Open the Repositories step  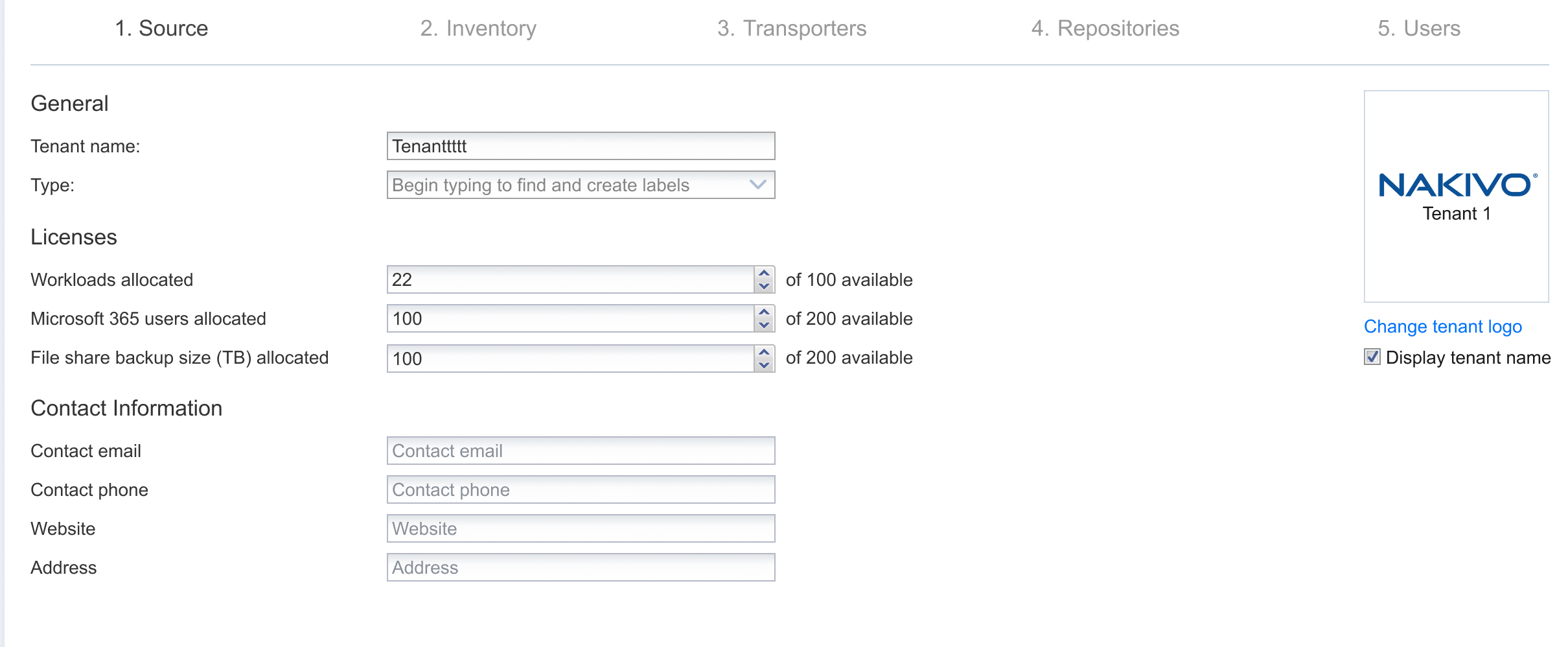coord(1105,29)
